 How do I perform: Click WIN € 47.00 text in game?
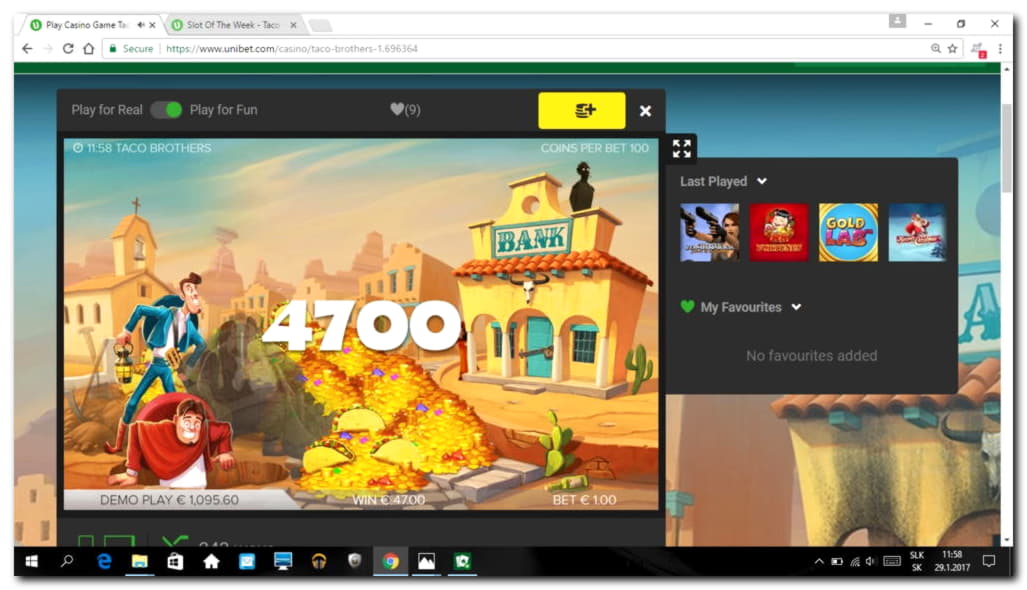[x=388, y=500]
